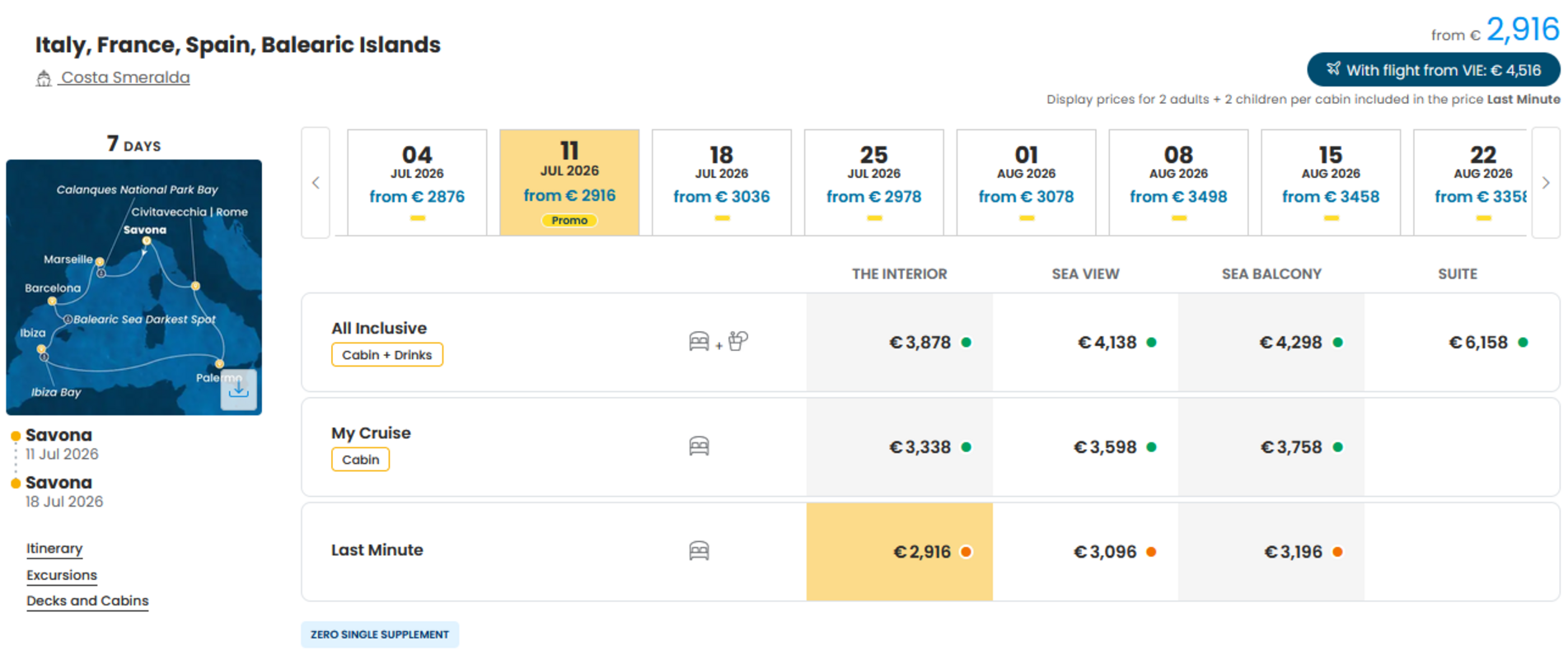1568x659 pixels.
Task: Open the Excursions link
Action: click(x=62, y=575)
